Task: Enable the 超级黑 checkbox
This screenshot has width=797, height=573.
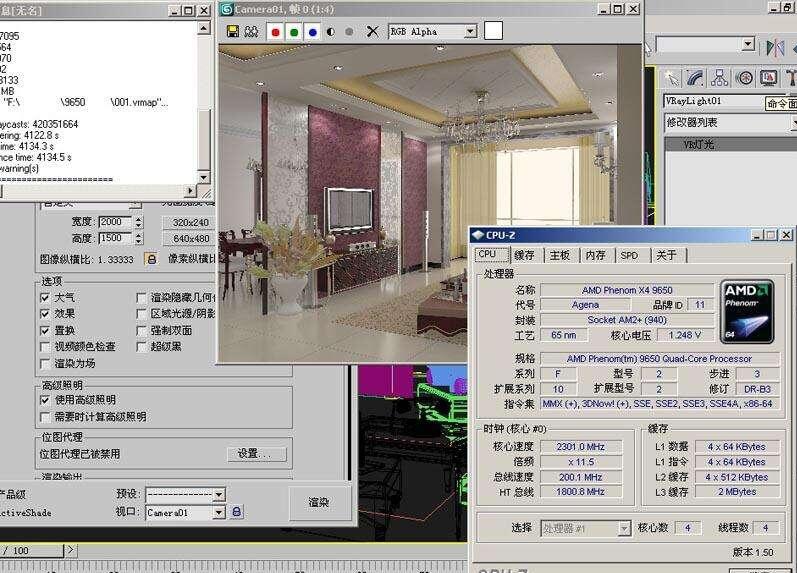Action: (x=142, y=347)
